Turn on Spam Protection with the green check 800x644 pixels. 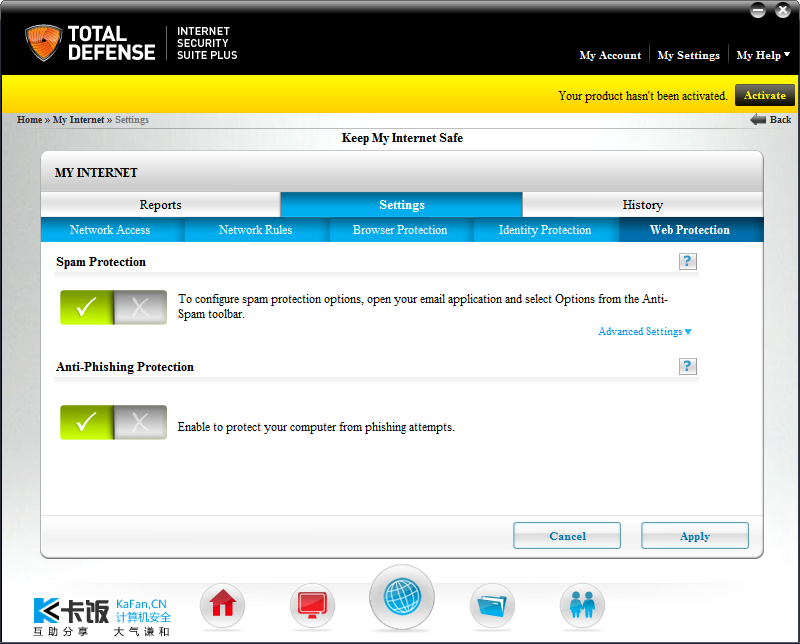click(87, 307)
